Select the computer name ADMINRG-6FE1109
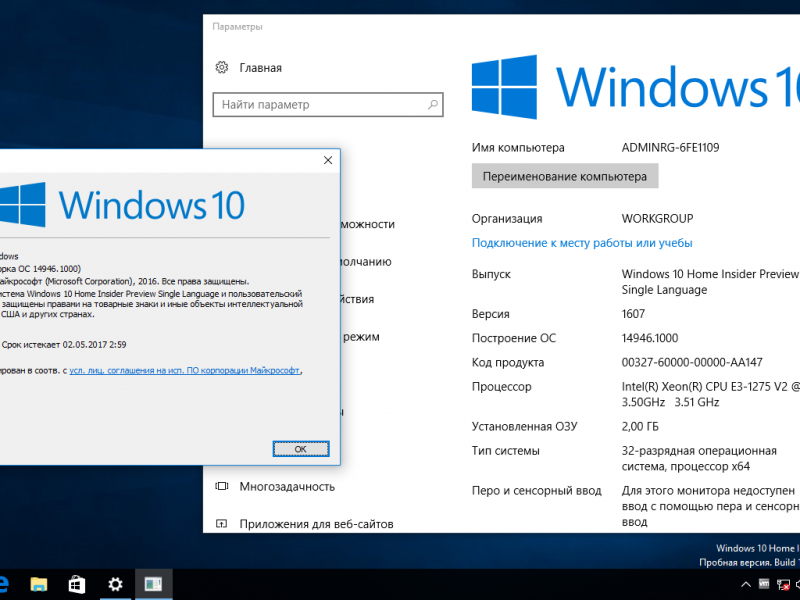 [670, 148]
